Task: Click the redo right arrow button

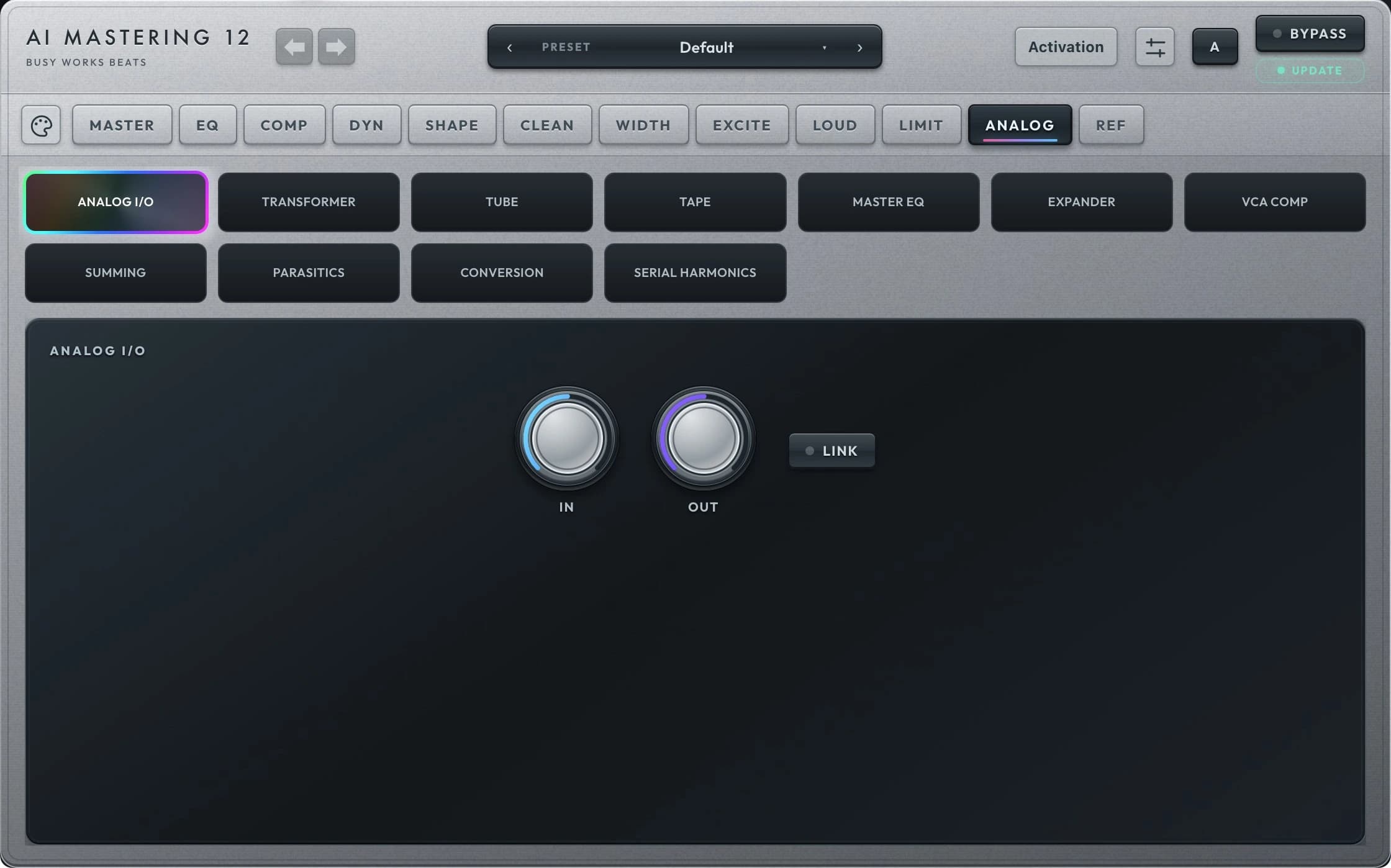Action: [337, 47]
